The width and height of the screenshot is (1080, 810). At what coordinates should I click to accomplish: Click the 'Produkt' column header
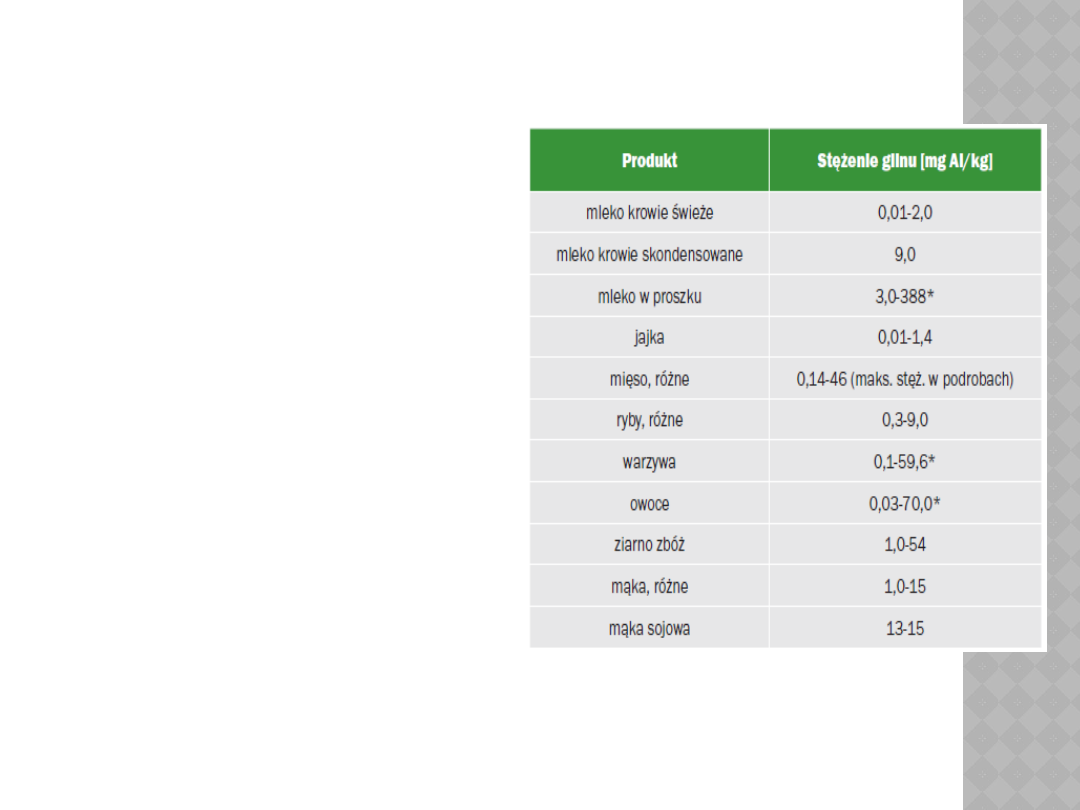click(x=649, y=160)
